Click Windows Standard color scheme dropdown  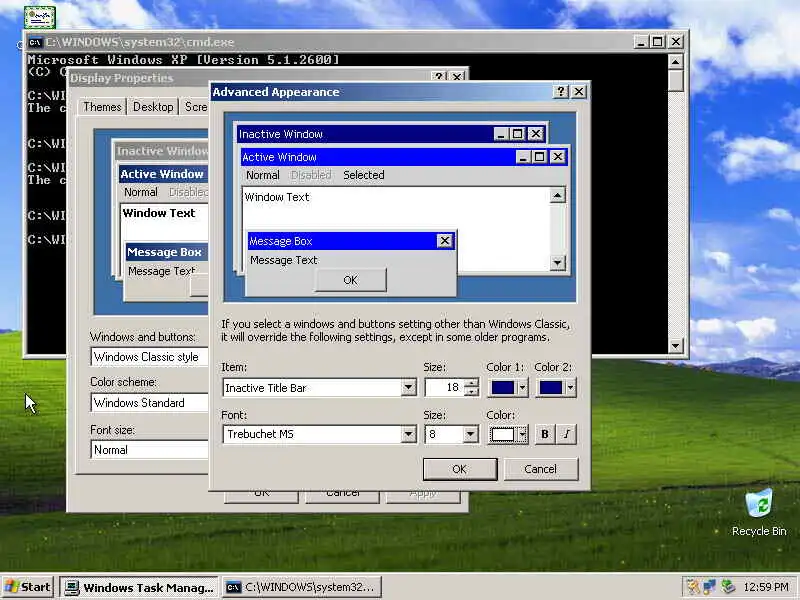[149, 403]
